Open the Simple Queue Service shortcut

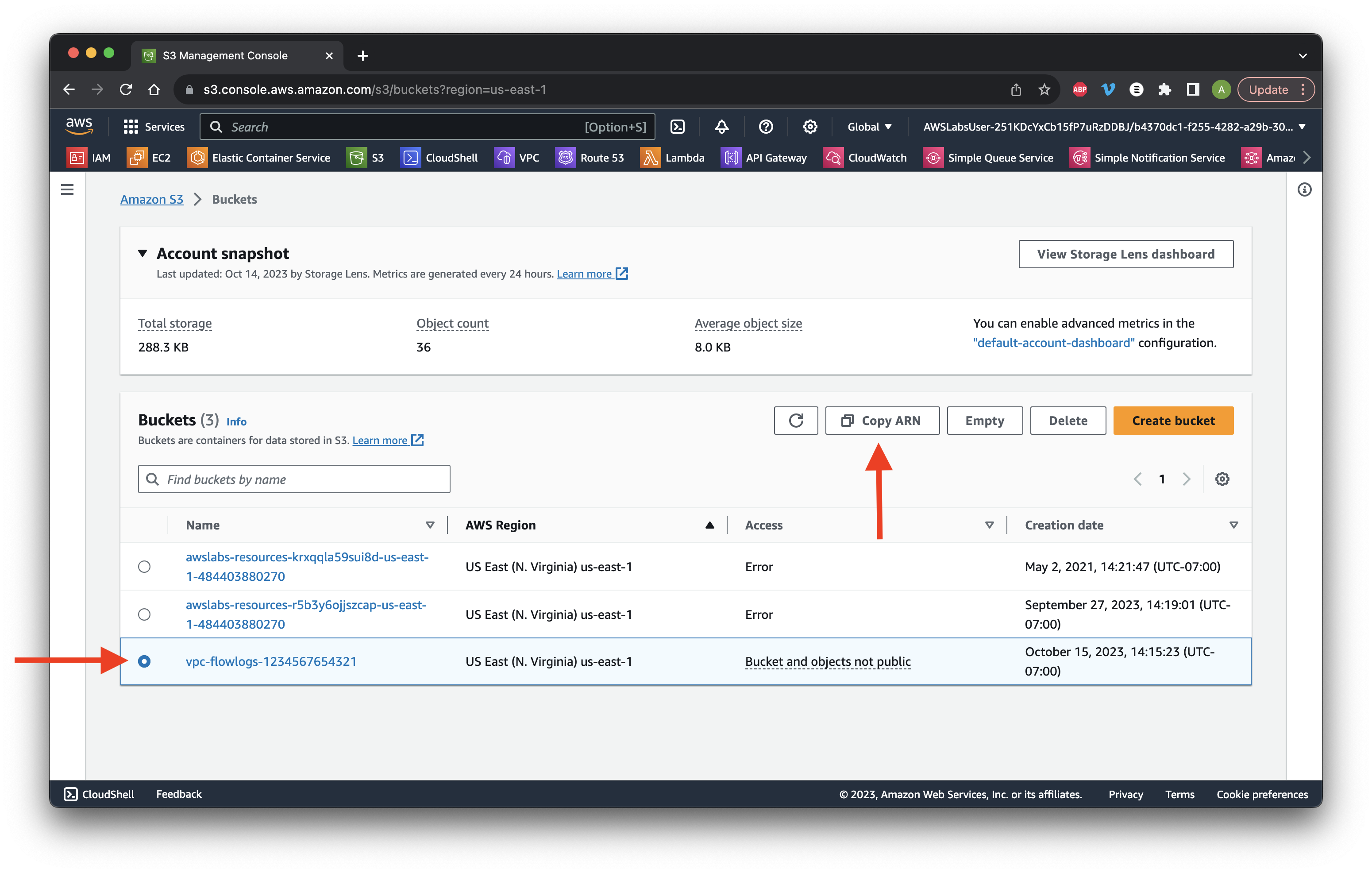pyautogui.click(x=989, y=158)
